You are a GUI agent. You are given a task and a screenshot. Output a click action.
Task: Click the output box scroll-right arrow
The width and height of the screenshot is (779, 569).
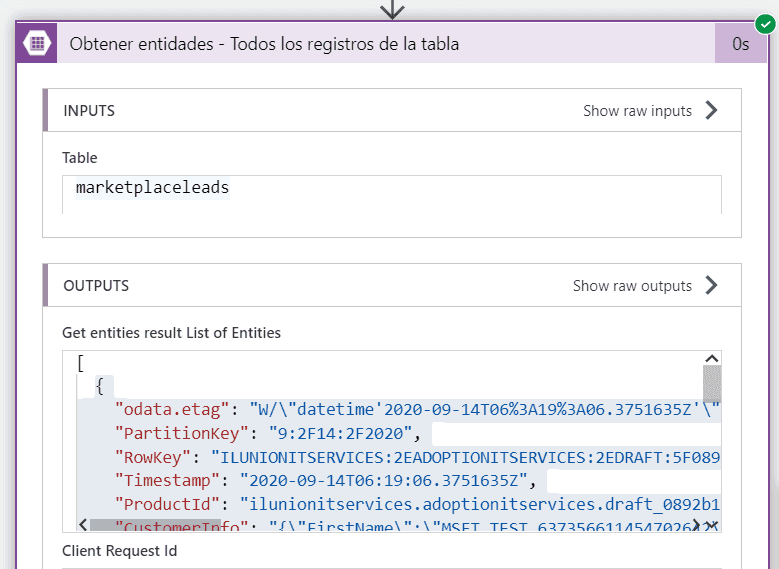(696, 525)
